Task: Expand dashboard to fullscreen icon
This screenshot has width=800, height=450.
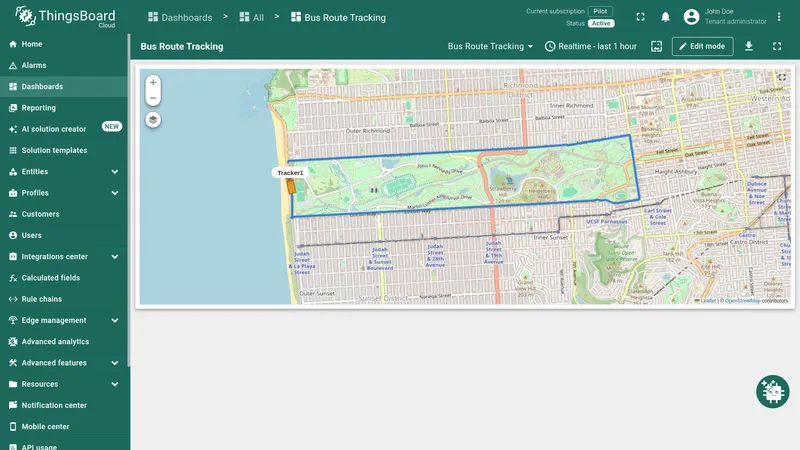Action: (777, 46)
